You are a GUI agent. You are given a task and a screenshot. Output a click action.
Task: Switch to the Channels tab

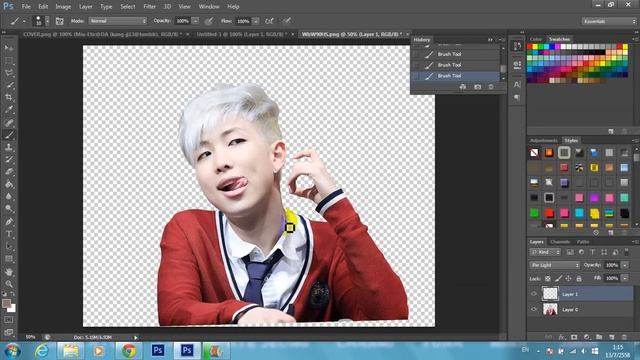point(560,242)
